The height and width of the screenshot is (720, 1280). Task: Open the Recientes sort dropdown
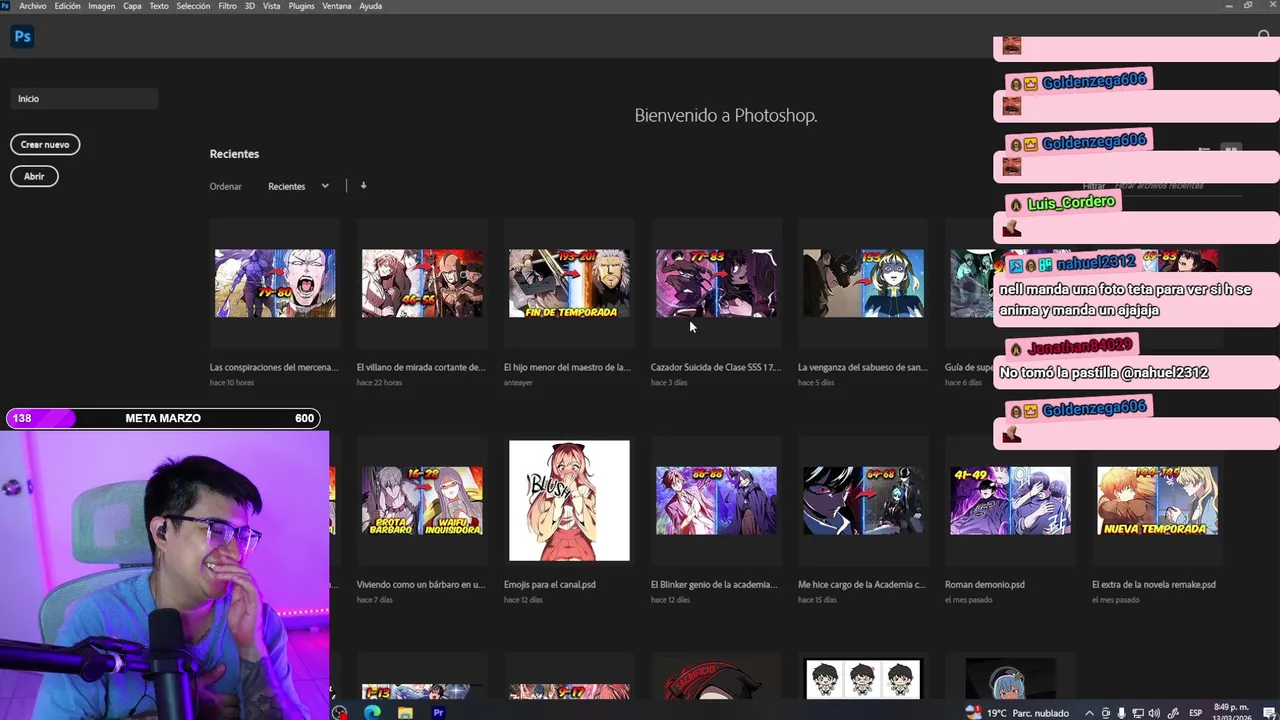298,186
